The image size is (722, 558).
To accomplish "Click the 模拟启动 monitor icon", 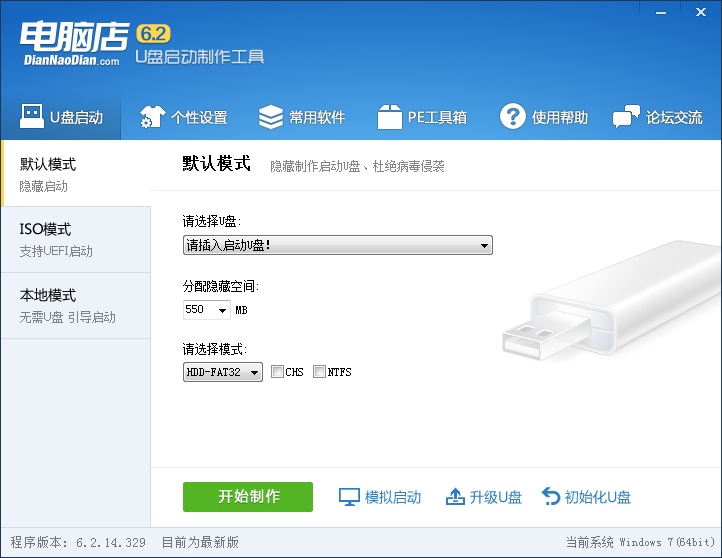I will (x=349, y=497).
